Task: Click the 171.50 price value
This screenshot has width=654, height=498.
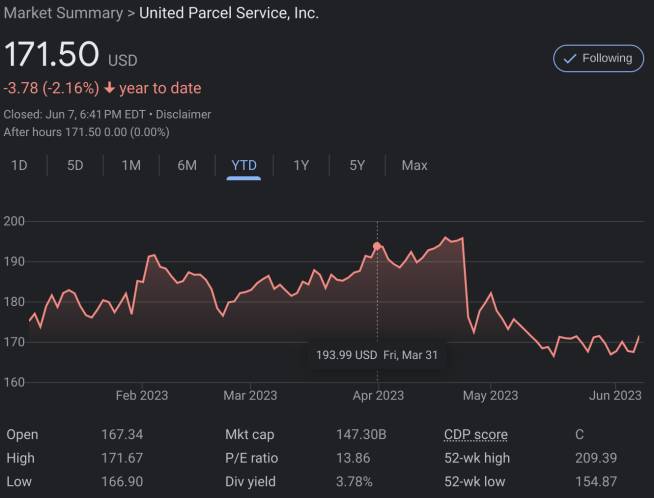Action: pyautogui.click(x=51, y=54)
